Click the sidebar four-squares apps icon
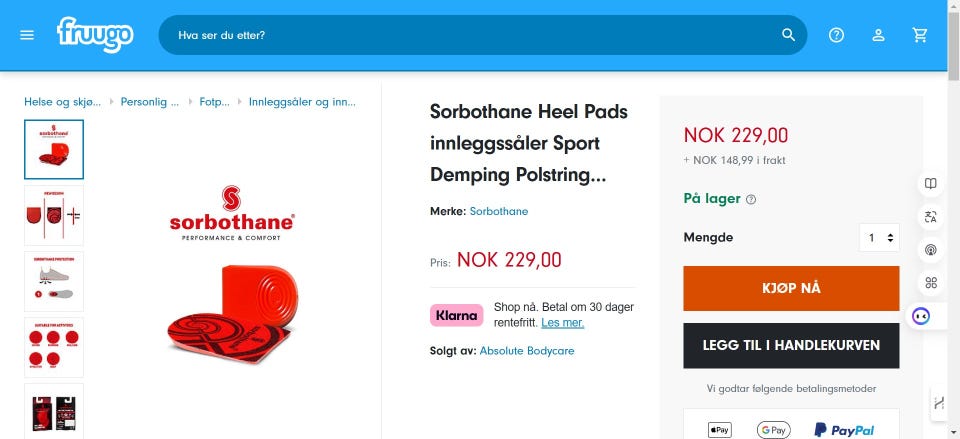Screen dimensions: 960x439 [931, 282]
